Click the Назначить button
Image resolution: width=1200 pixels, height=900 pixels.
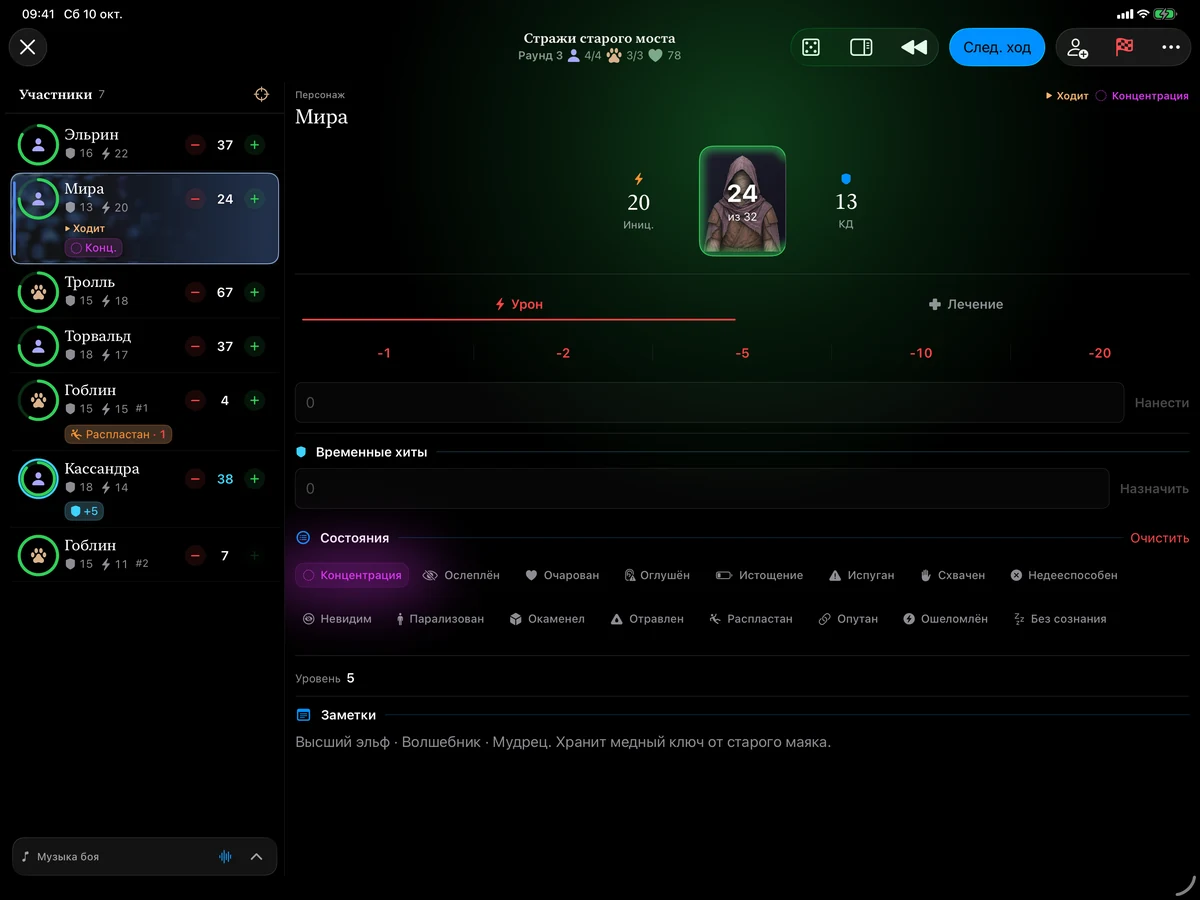(1155, 488)
